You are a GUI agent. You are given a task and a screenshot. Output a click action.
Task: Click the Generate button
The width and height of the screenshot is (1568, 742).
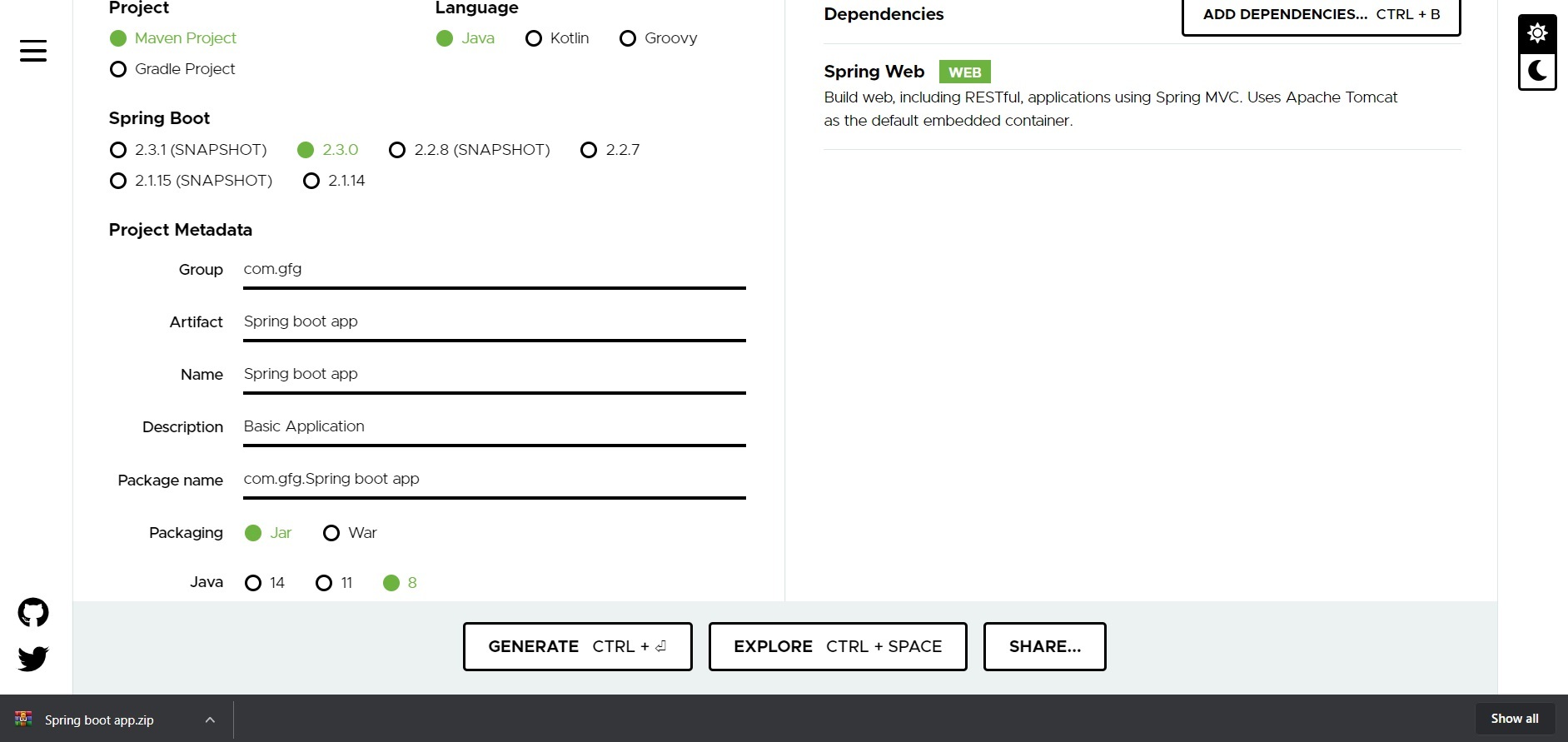click(578, 646)
